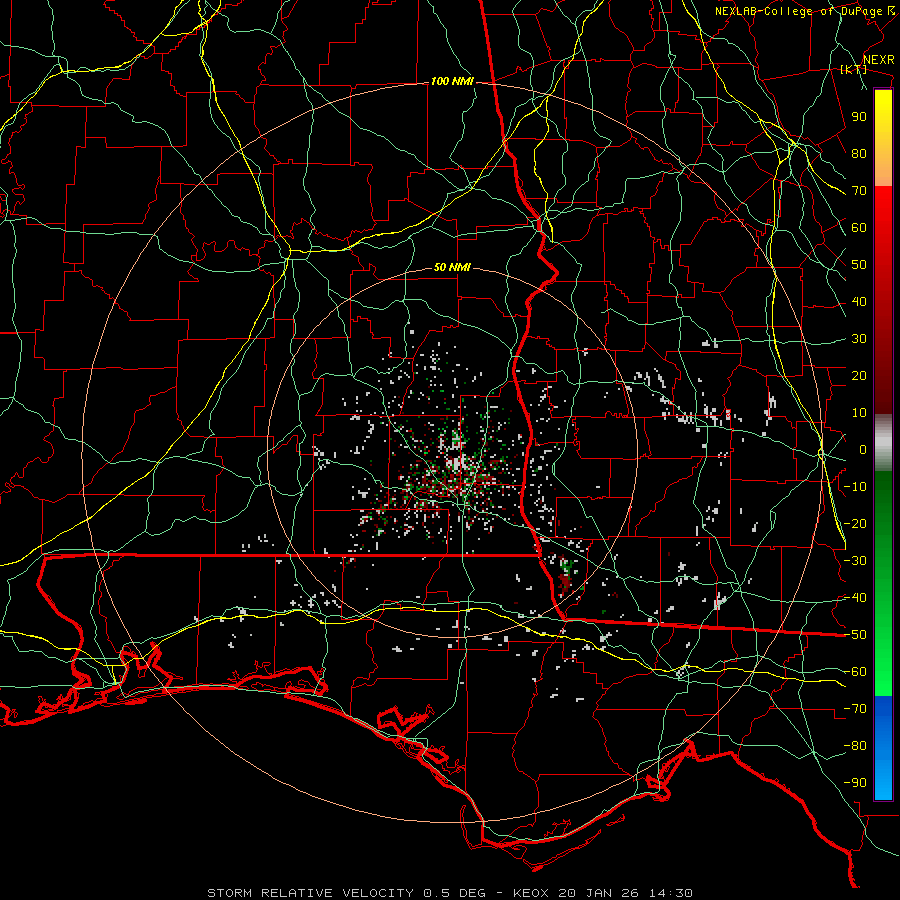The width and height of the screenshot is (900, 900).
Task: Click the "NEXR" label in the corner
Action: click(878, 60)
